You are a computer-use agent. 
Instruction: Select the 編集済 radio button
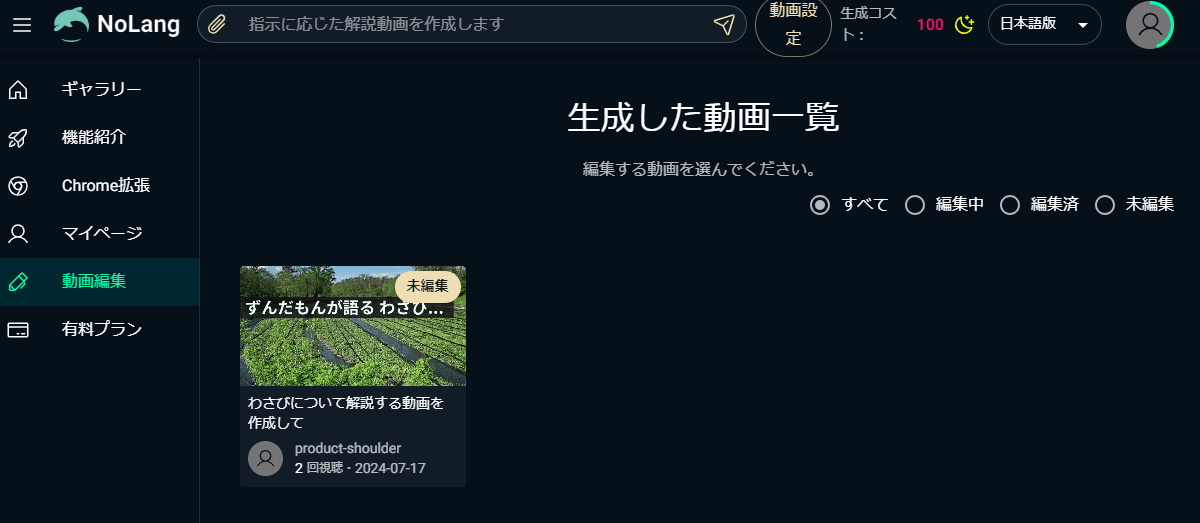(x=1010, y=205)
